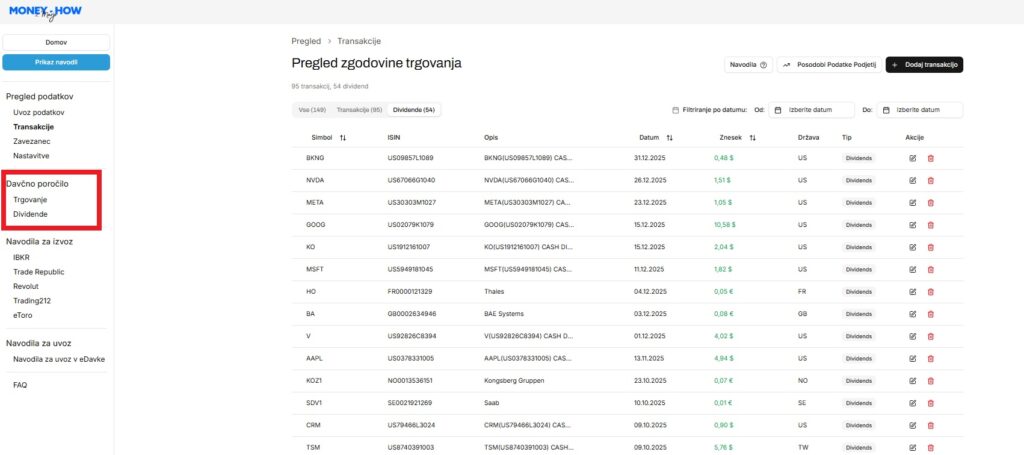Click the MoneyHow logo
Viewport: 1024px width, 455px height.
click(45, 12)
